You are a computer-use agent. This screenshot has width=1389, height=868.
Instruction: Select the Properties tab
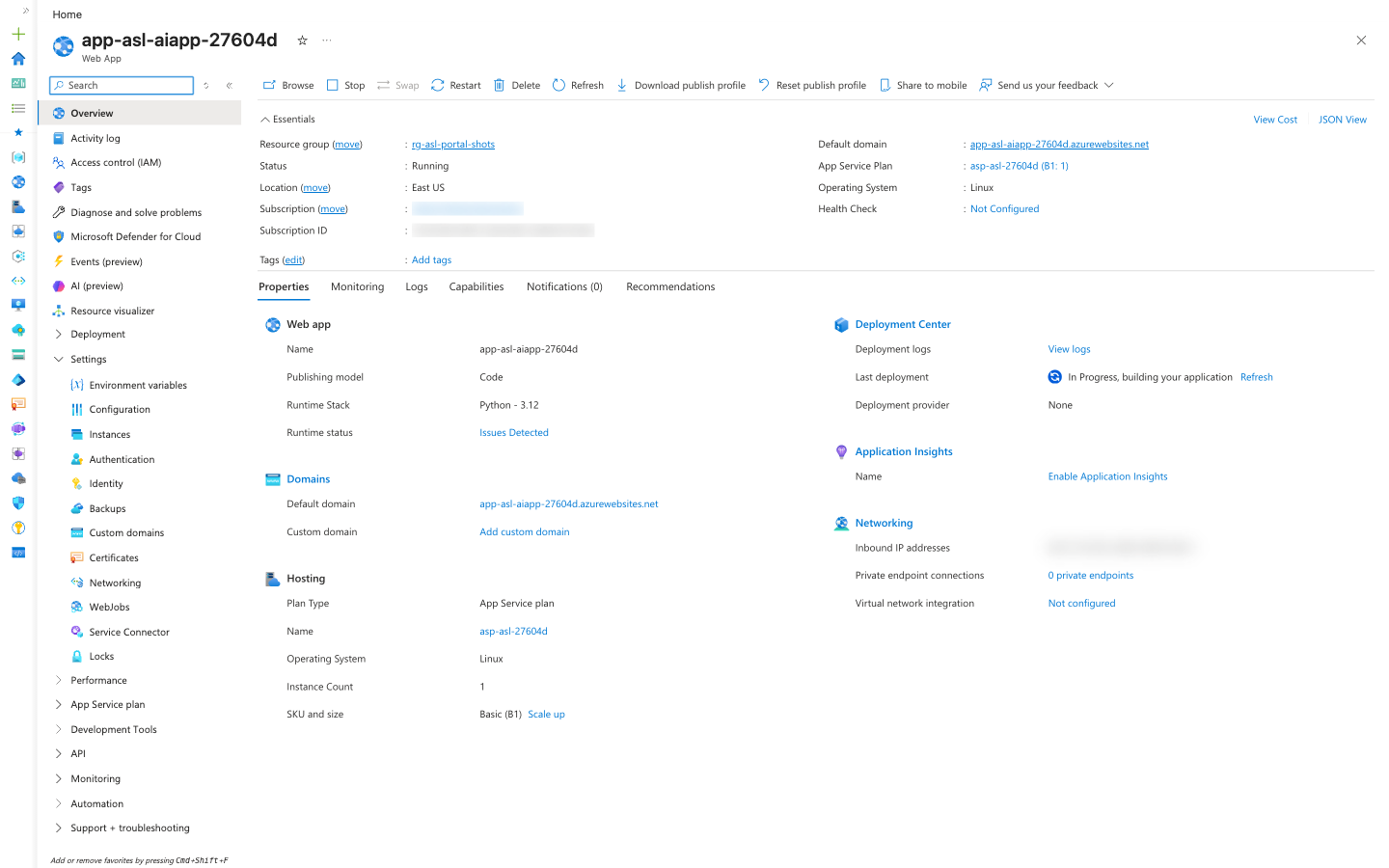(x=284, y=286)
